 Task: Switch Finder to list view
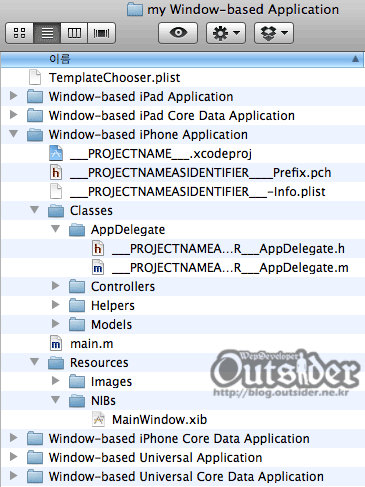click(x=47, y=33)
